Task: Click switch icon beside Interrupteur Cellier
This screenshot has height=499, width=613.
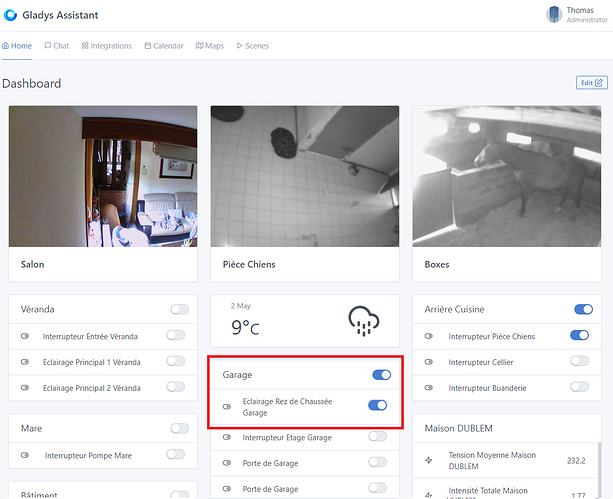Action: point(429,362)
